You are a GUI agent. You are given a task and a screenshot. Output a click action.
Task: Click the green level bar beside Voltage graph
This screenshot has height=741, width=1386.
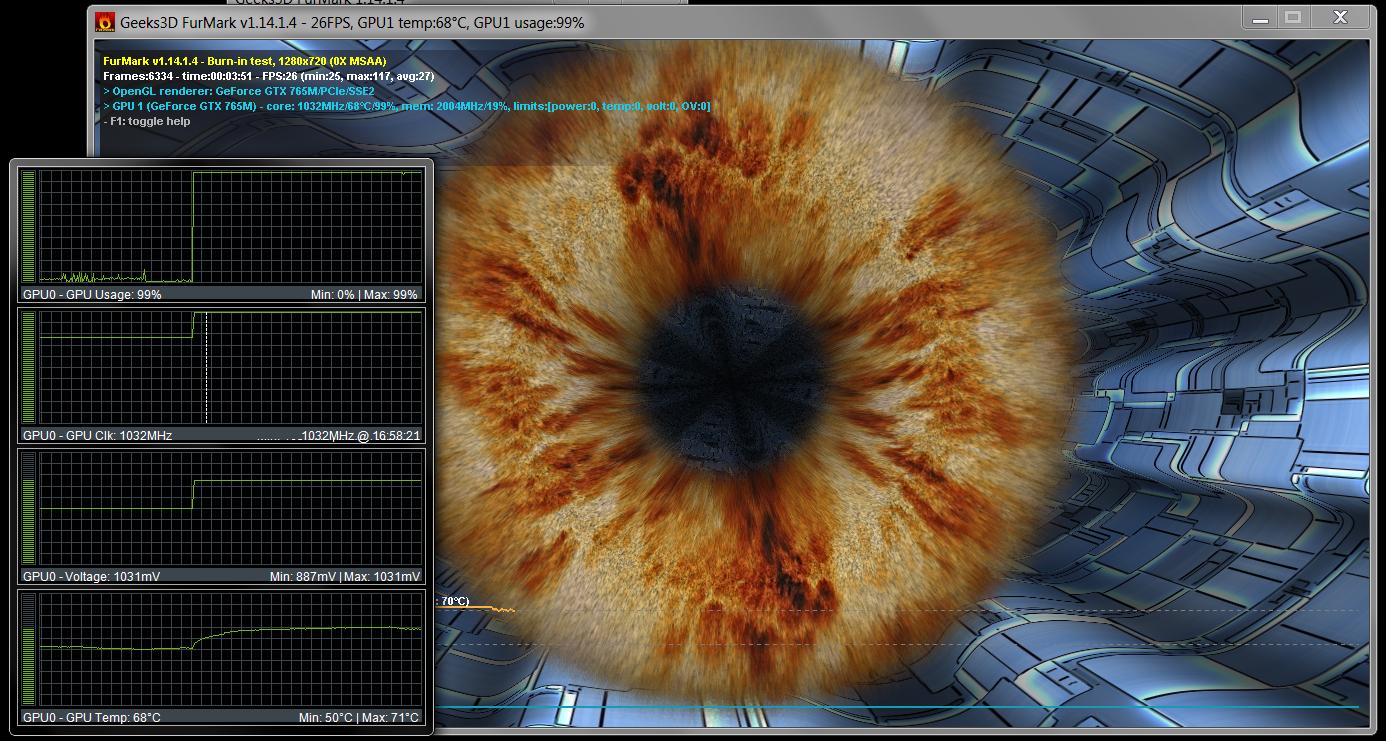(29, 508)
